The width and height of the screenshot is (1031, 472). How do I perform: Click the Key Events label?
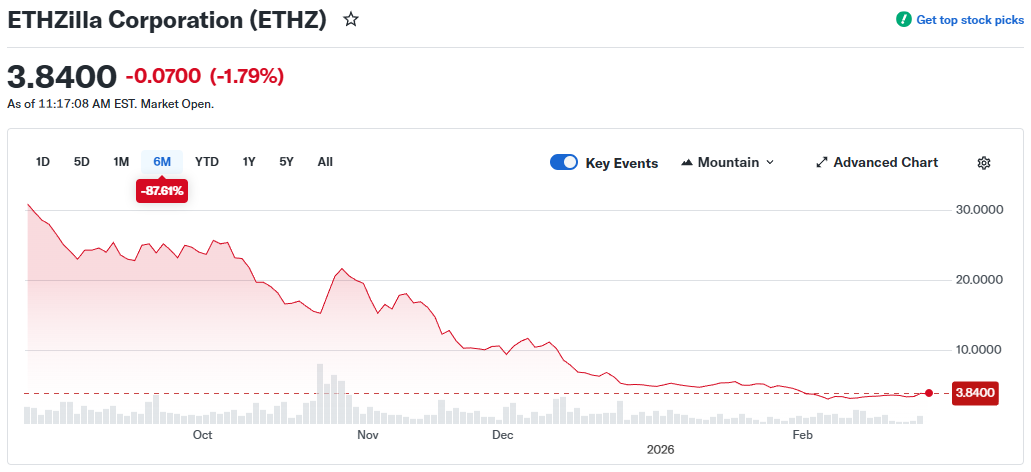[x=621, y=163]
